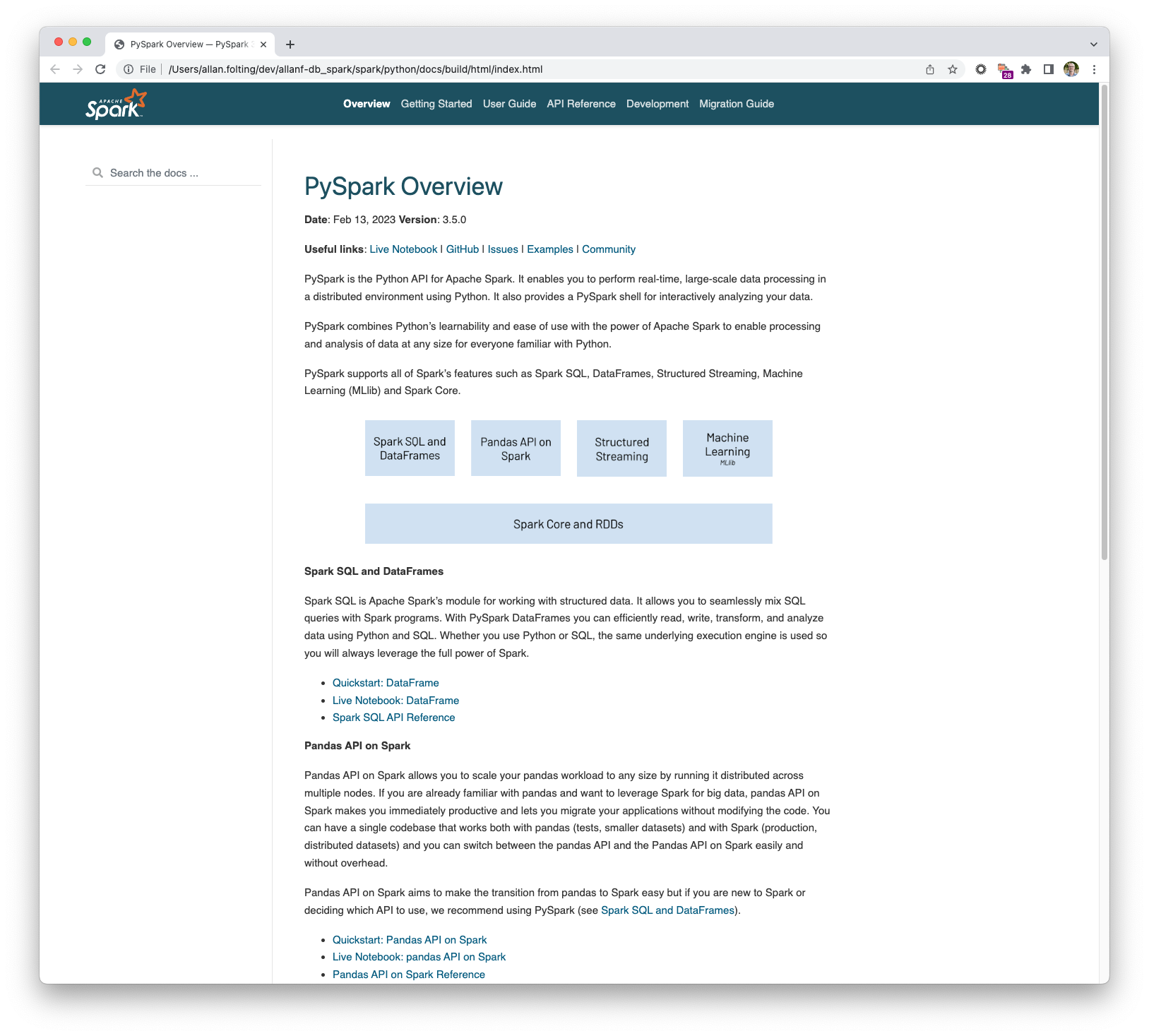Open the Live Notebook useful link
The height and width of the screenshot is (1036, 1149).
click(403, 249)
